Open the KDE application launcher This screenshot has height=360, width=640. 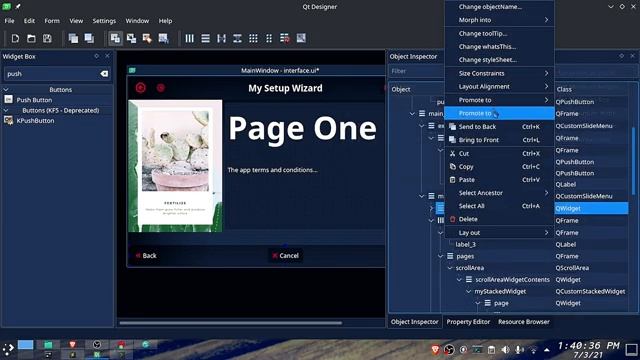tap(8, 348)
